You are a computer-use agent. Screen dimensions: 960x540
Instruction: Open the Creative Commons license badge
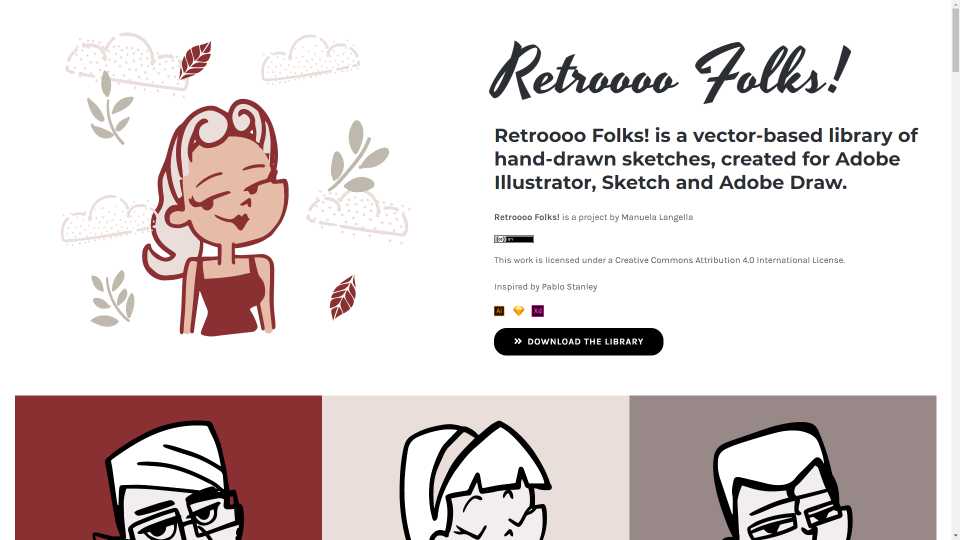coord(514,239)
